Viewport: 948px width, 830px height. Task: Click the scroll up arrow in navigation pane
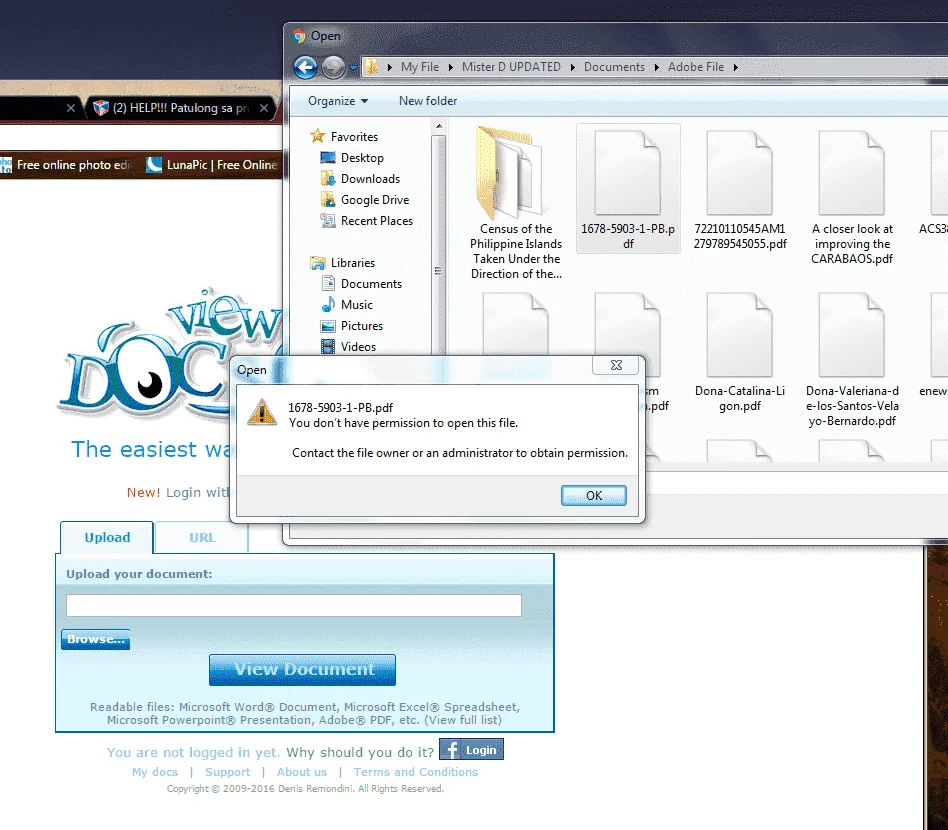[x=439, y=126]
